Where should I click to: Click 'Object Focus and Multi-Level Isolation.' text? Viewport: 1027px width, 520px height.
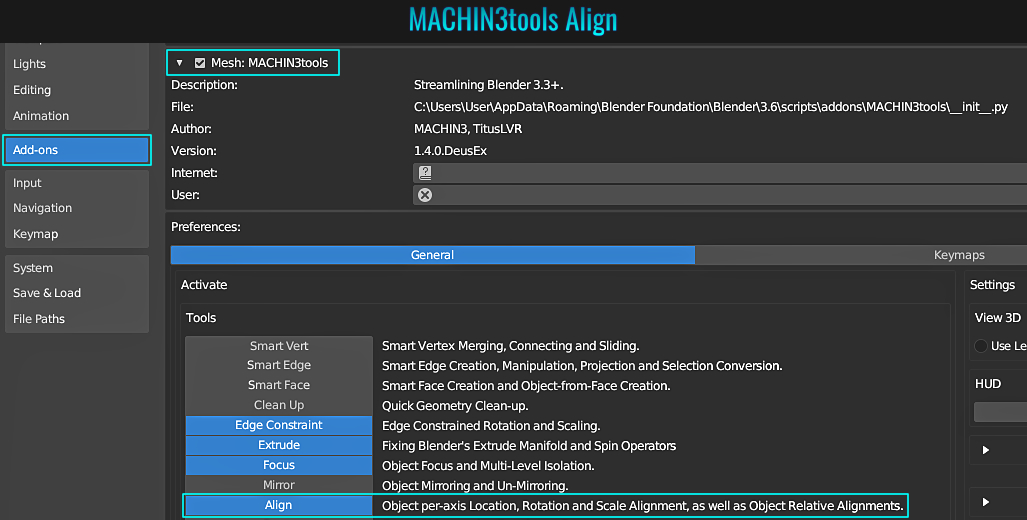tap(488, 466)
